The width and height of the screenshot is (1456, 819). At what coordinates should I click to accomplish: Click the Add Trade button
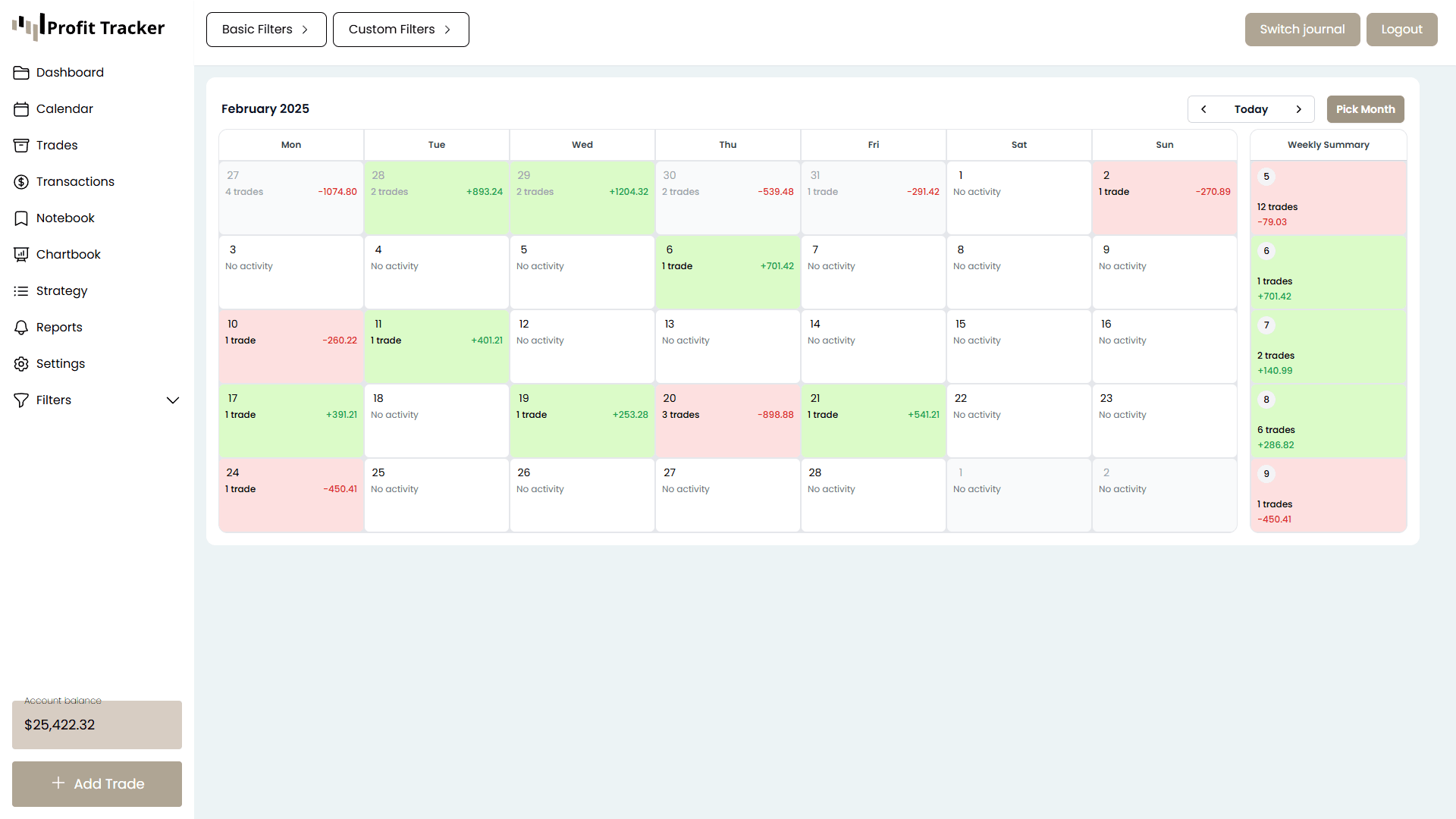click(x=96, y=783)
